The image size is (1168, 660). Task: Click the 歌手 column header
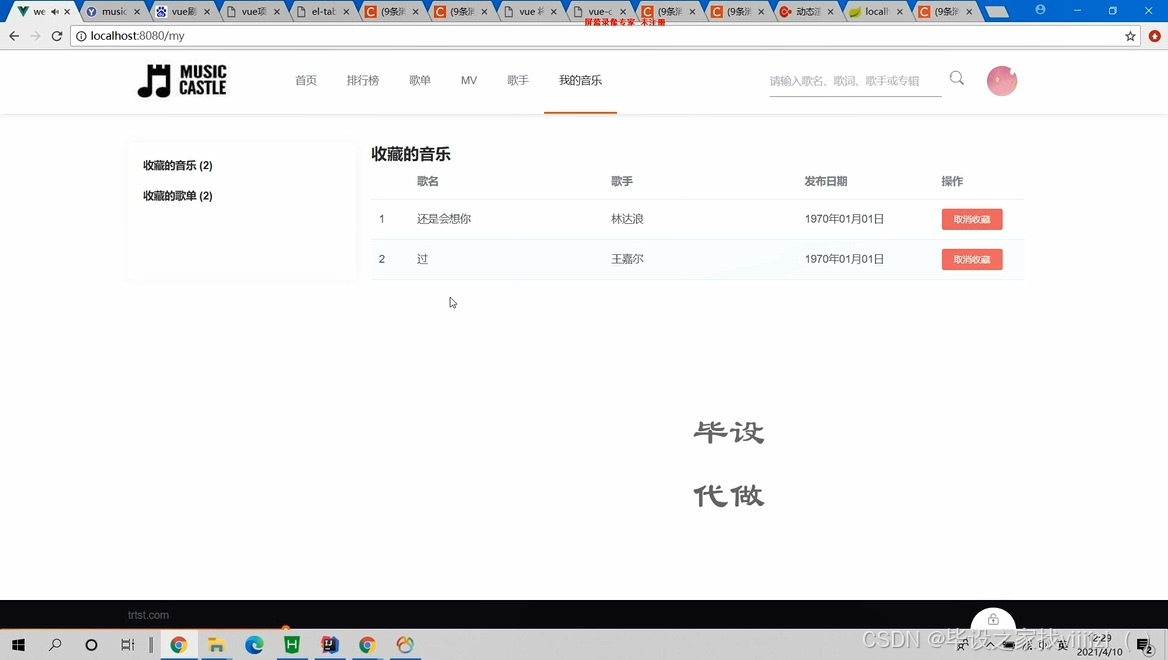tap(622, 181)
